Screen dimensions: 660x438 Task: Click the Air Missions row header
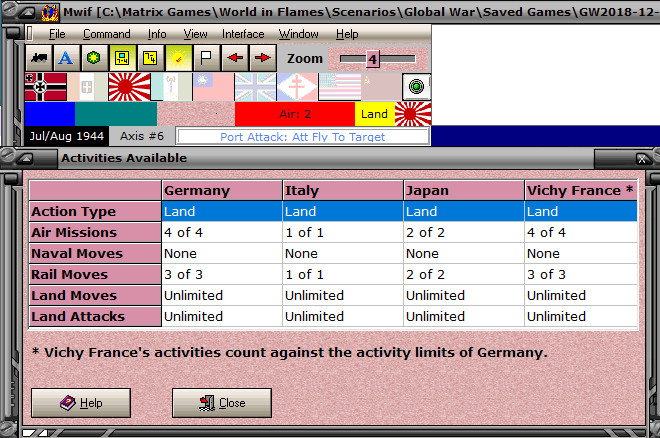(x=95, y=232)
